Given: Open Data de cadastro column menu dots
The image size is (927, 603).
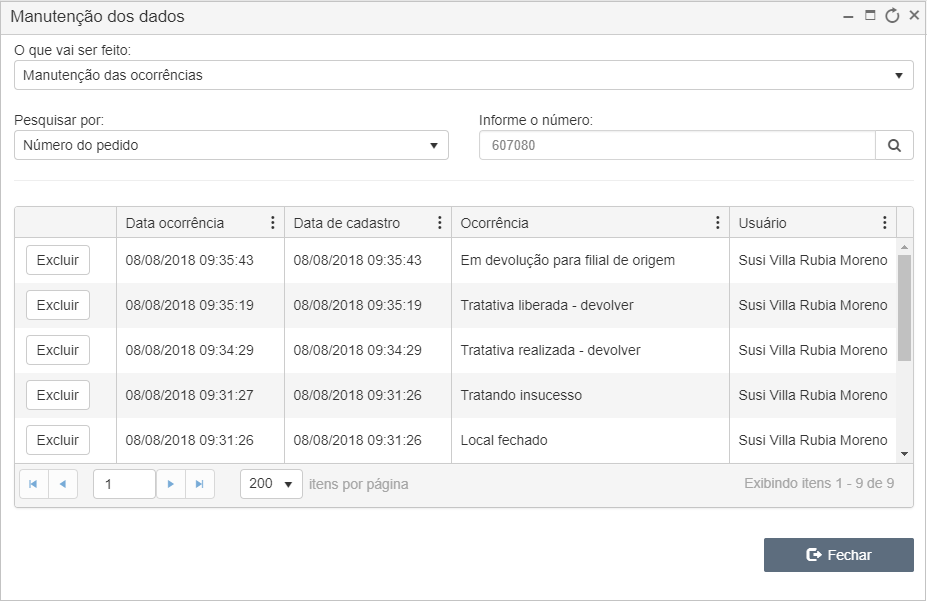Looking at the screenshot, I should point(439,223).
